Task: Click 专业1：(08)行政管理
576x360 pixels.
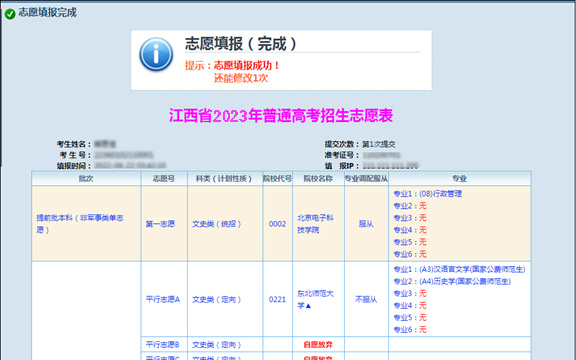Action: (428, 194)
